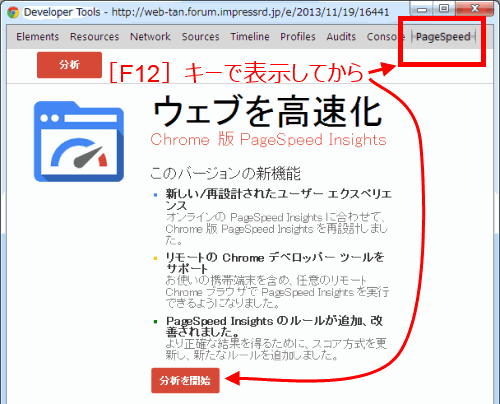Screen dimensions: 500x404
Task: Click the PageSpeed Insights のルールが追加 item
Action: [274, 326]
